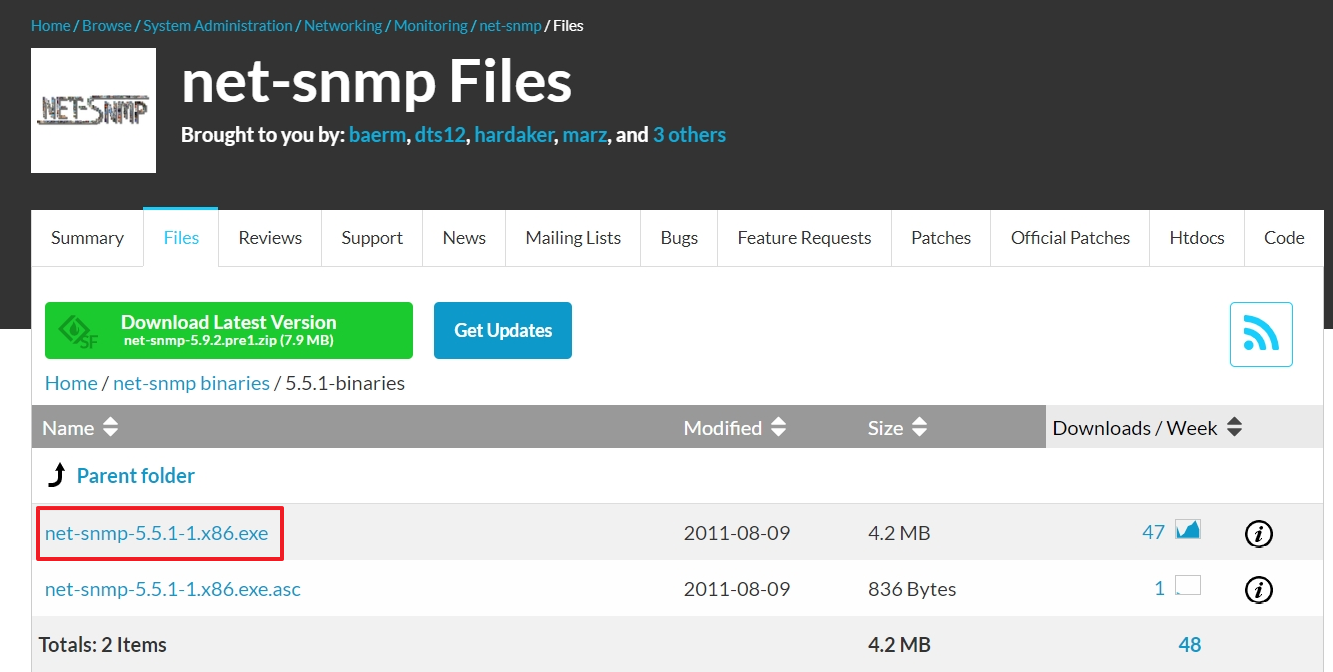Open the Mailing Lists tab
1333x672 pixels.
coord(573,238)
